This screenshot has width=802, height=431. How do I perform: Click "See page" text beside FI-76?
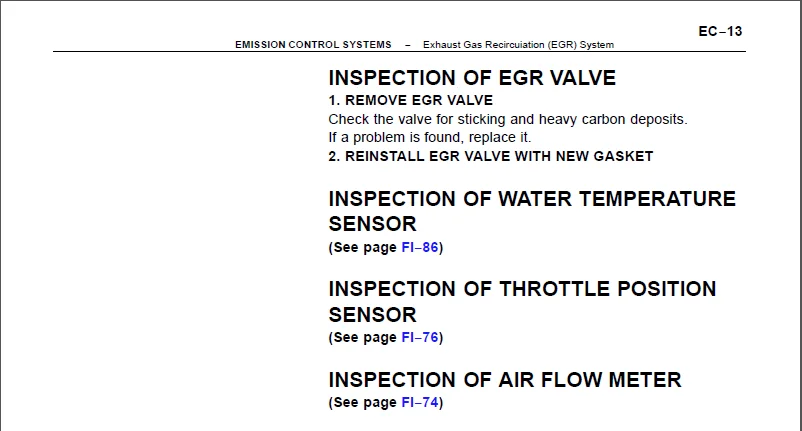(364, 337)
